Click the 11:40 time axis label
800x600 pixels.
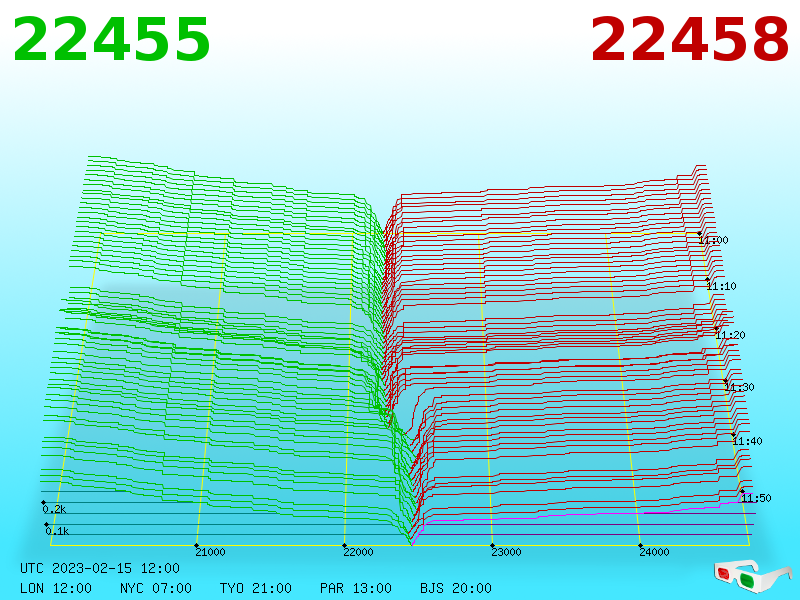tap(747, 441)
